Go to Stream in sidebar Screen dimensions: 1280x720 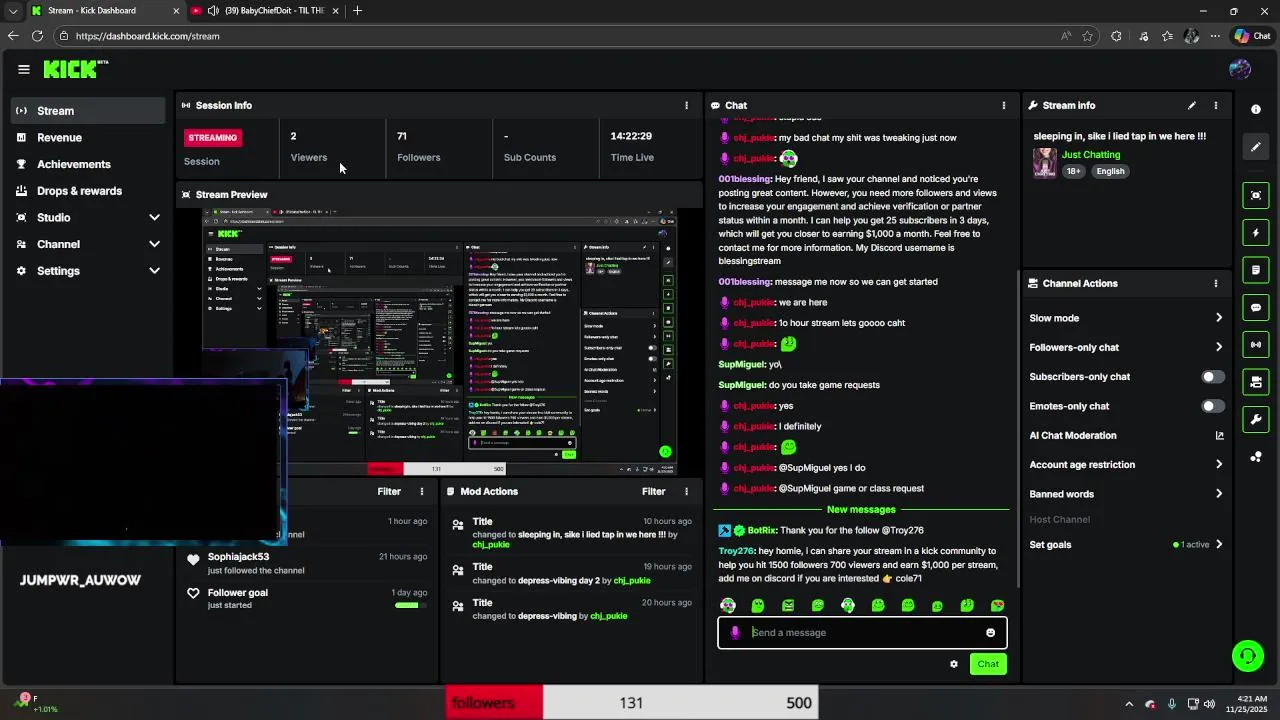88,111
